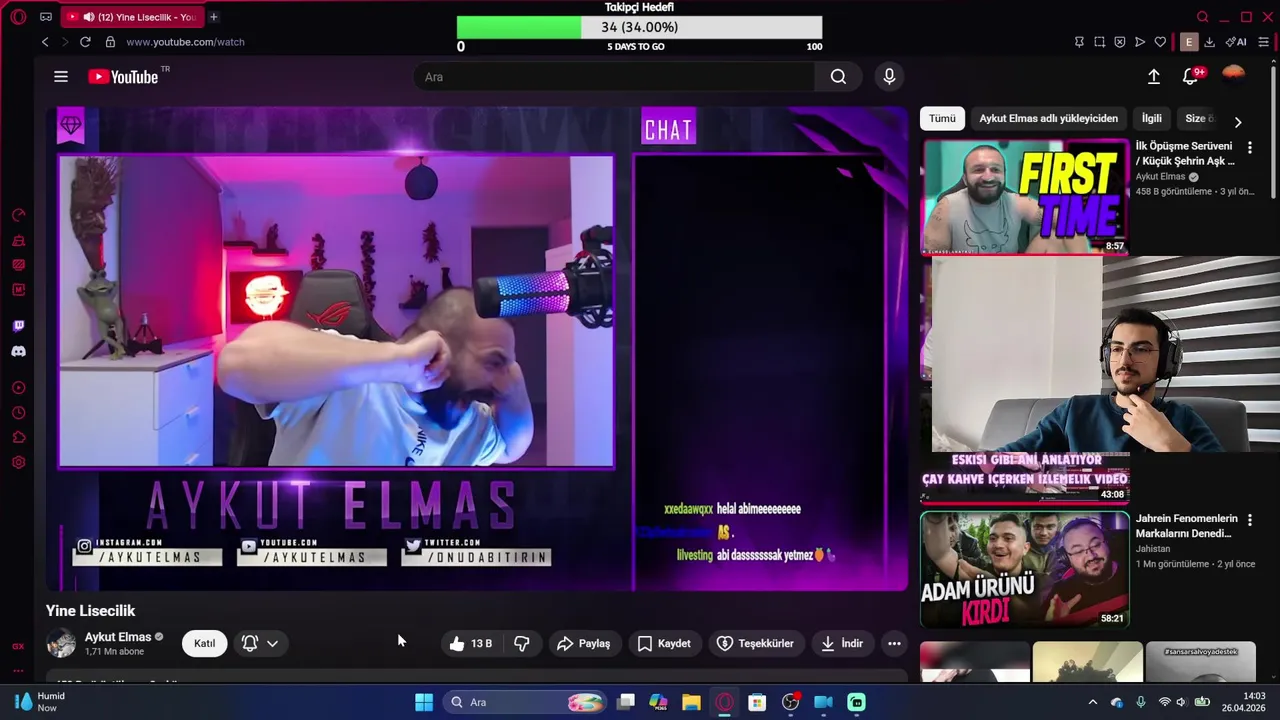Open File Explorer from the taskbar

[x=691, y=702]
